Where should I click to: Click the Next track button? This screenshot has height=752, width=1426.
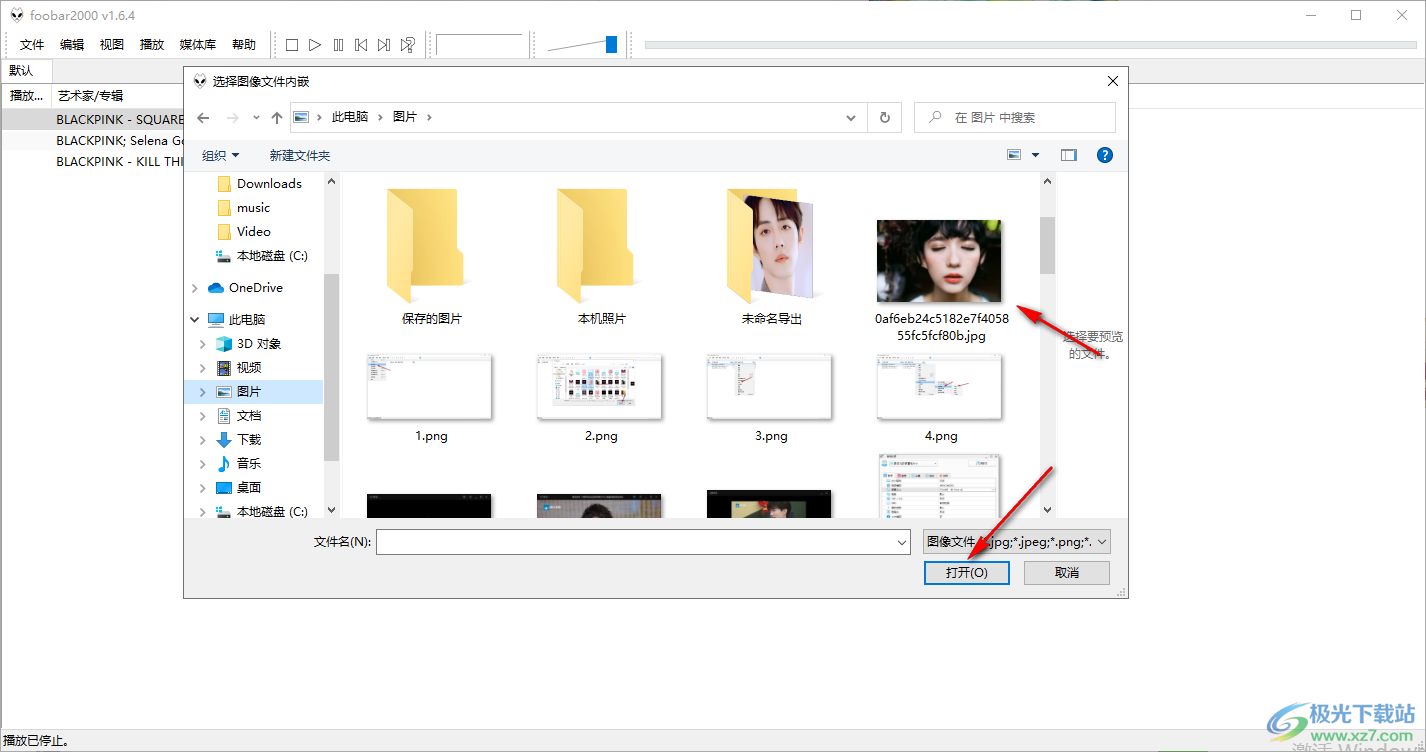(x=384, y=45)
